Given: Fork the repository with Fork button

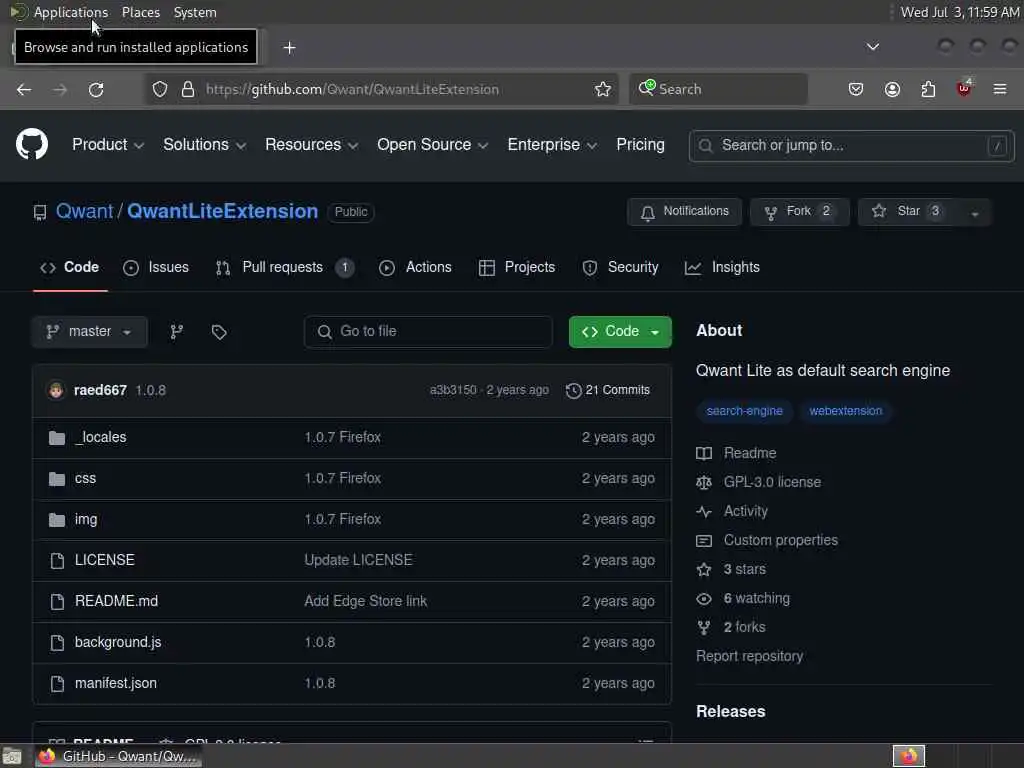Looking at the screenshot, I should point(799,212).
